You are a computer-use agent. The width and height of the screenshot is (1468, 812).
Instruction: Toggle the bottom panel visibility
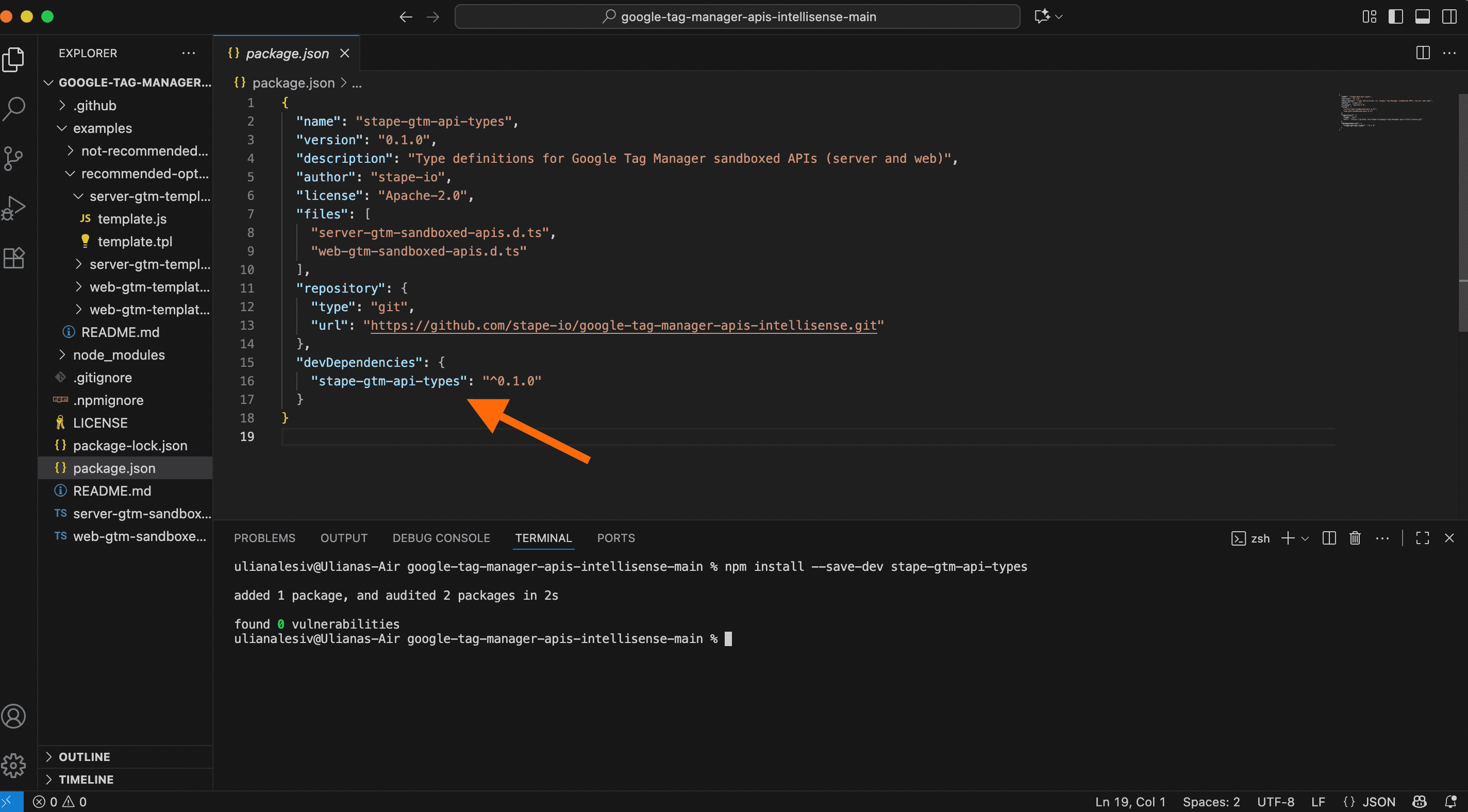1422,16
